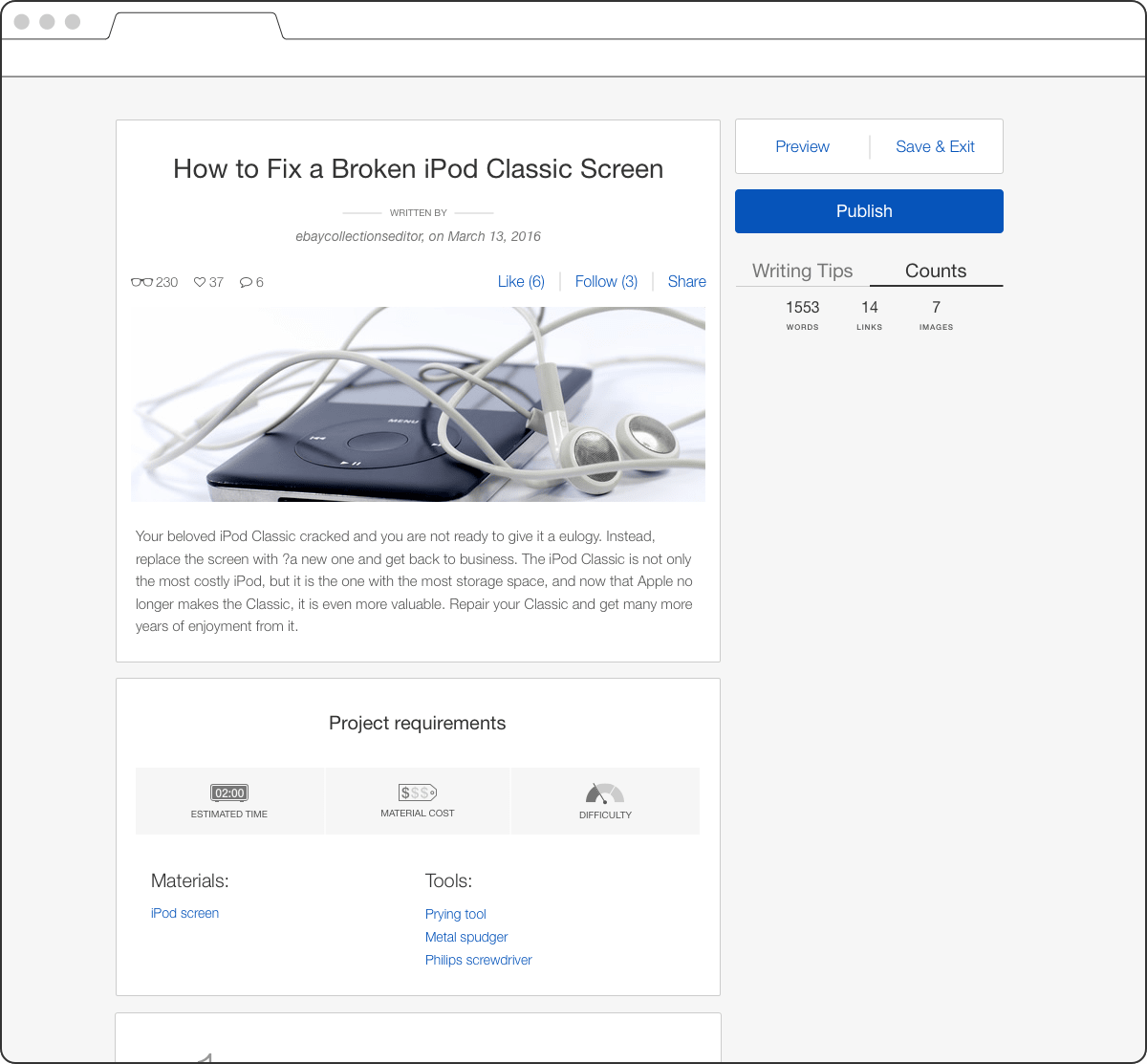Click the intro paragraph text
This screenshot has width=1147, height=1064.
coord(414,581)
